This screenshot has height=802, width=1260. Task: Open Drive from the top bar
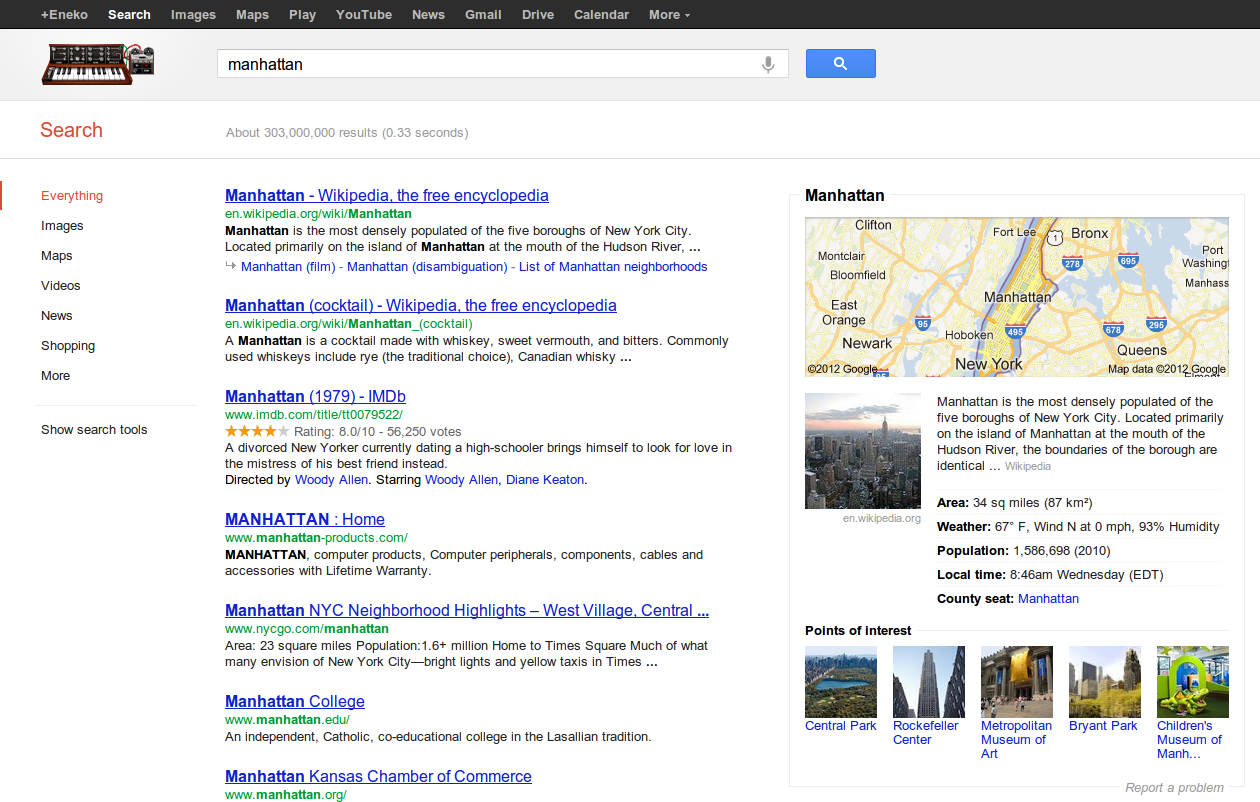coord(538,14)
